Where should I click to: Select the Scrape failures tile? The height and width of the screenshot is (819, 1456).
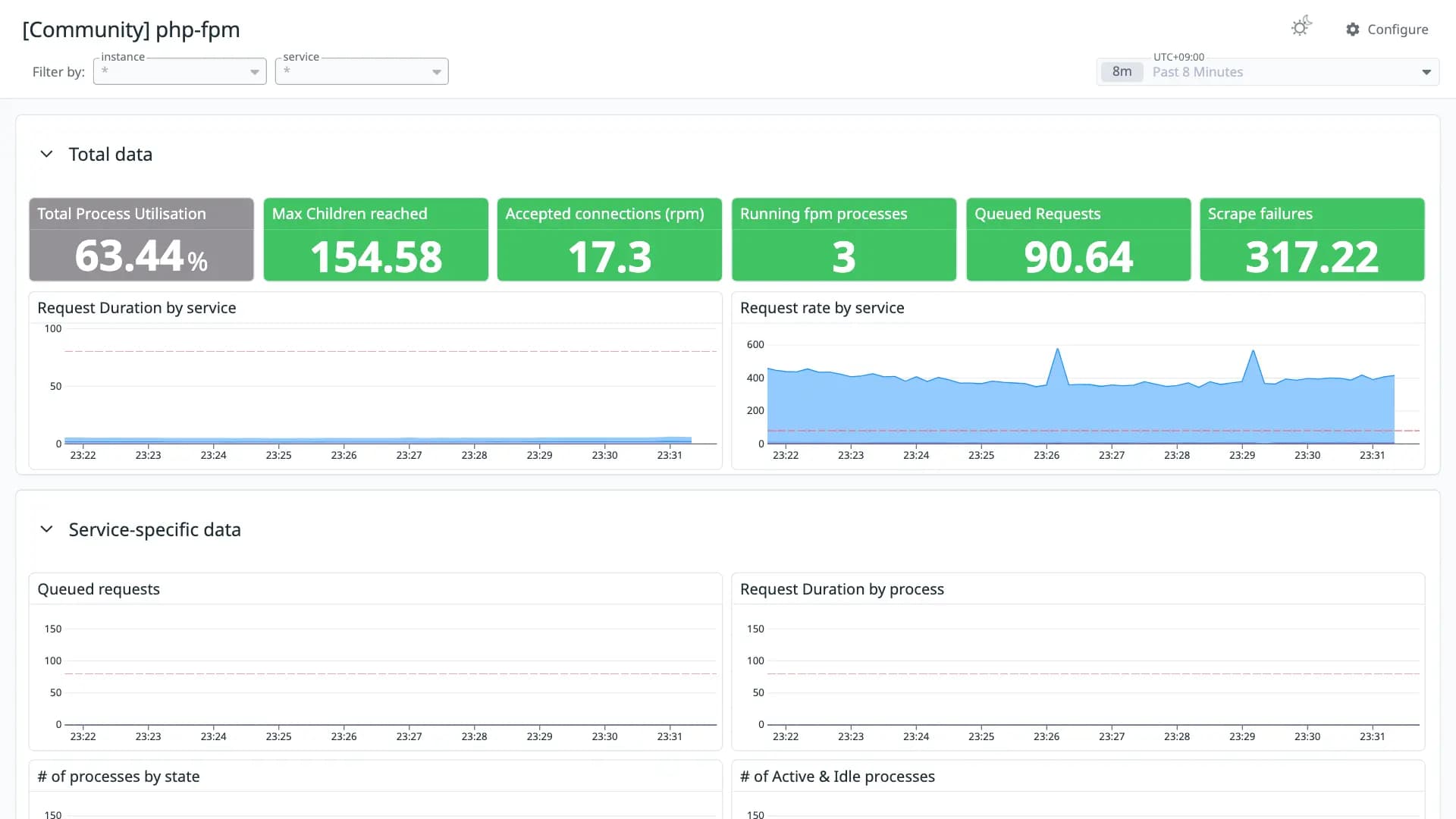point(1312,240)
